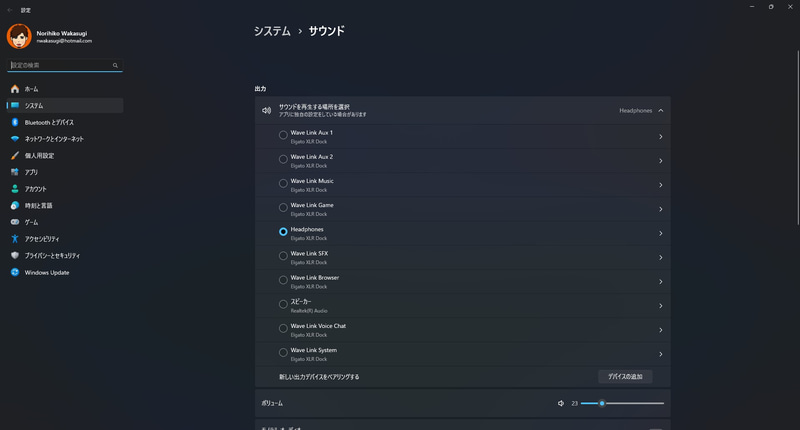Go to ホーム in the sidebar
Screen dimensions: 800x430
65,89
